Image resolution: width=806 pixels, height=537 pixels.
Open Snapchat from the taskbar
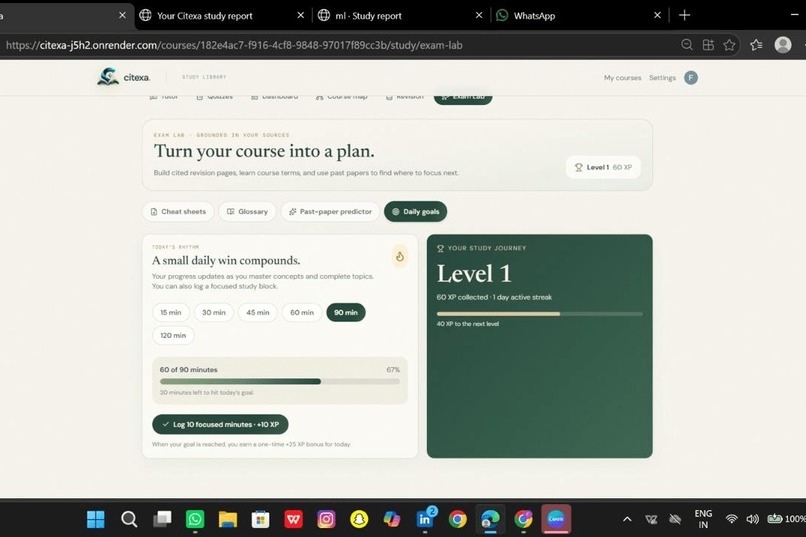click(359, 520)
